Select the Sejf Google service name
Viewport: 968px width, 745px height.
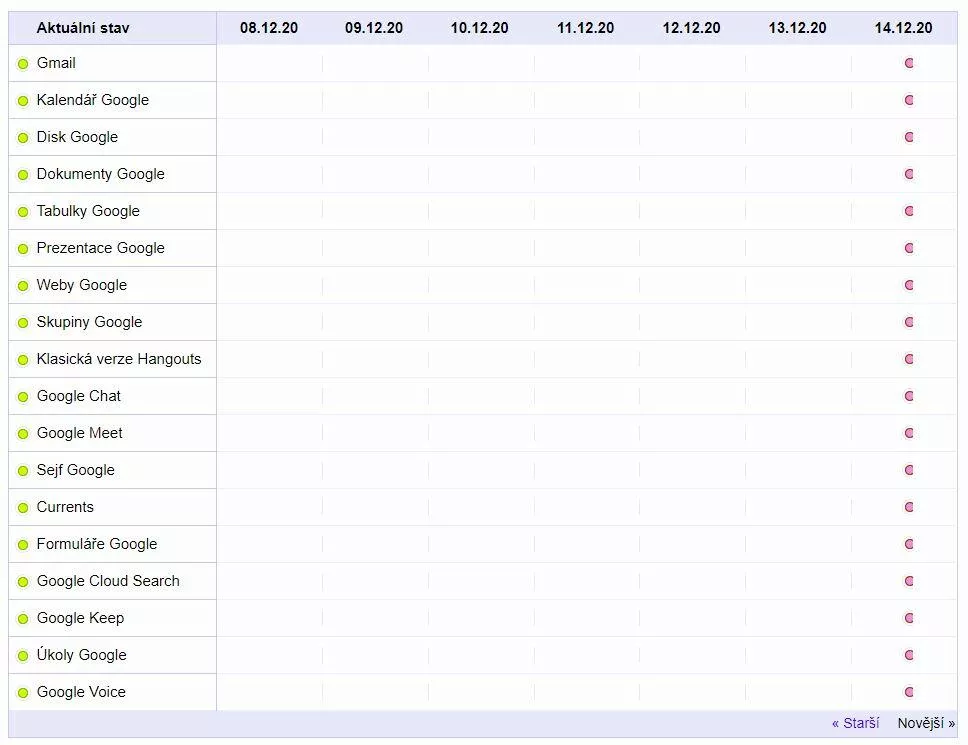(x=75, y=470)
